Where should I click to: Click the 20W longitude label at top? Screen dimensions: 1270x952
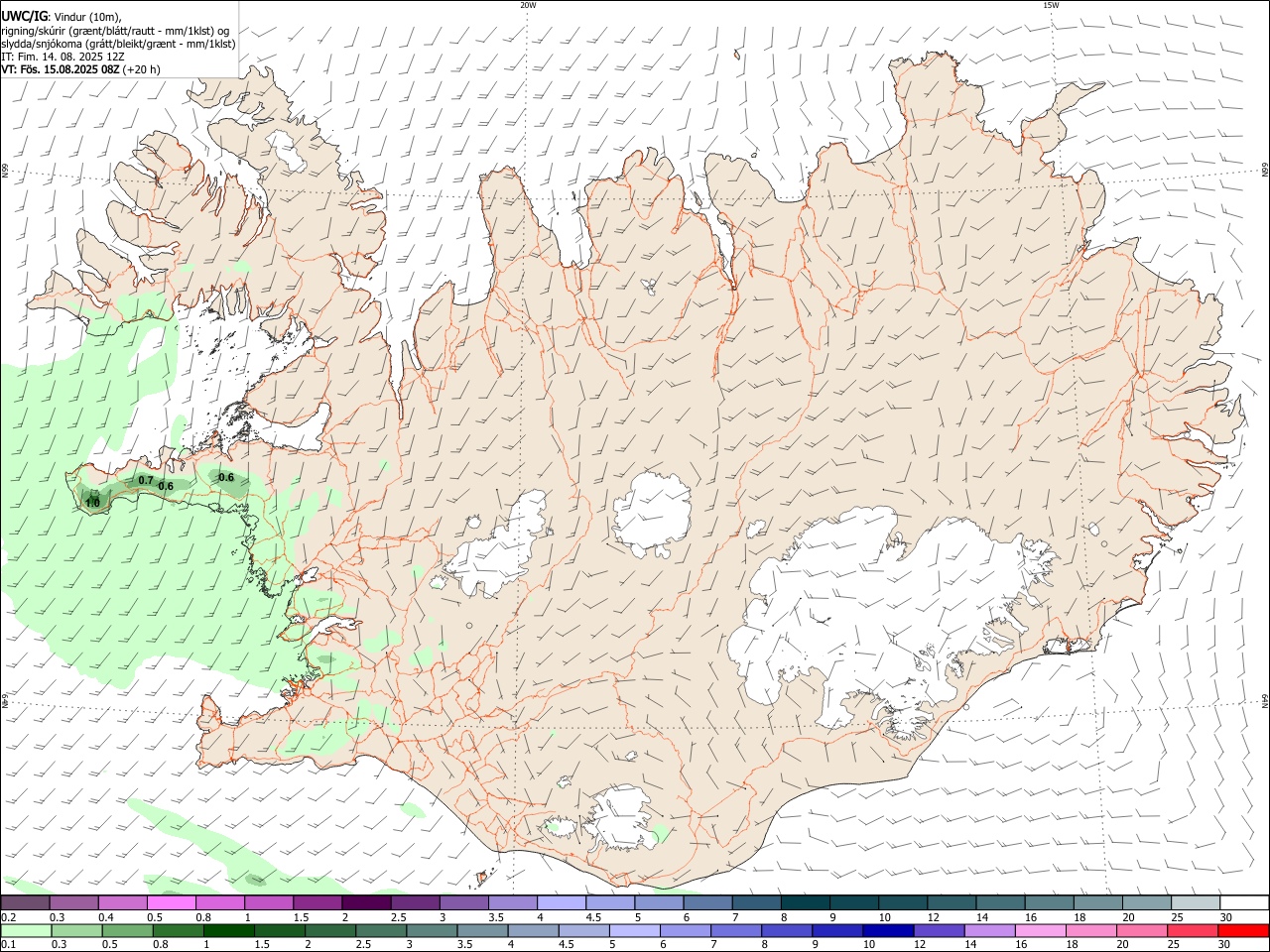(528, 5)
